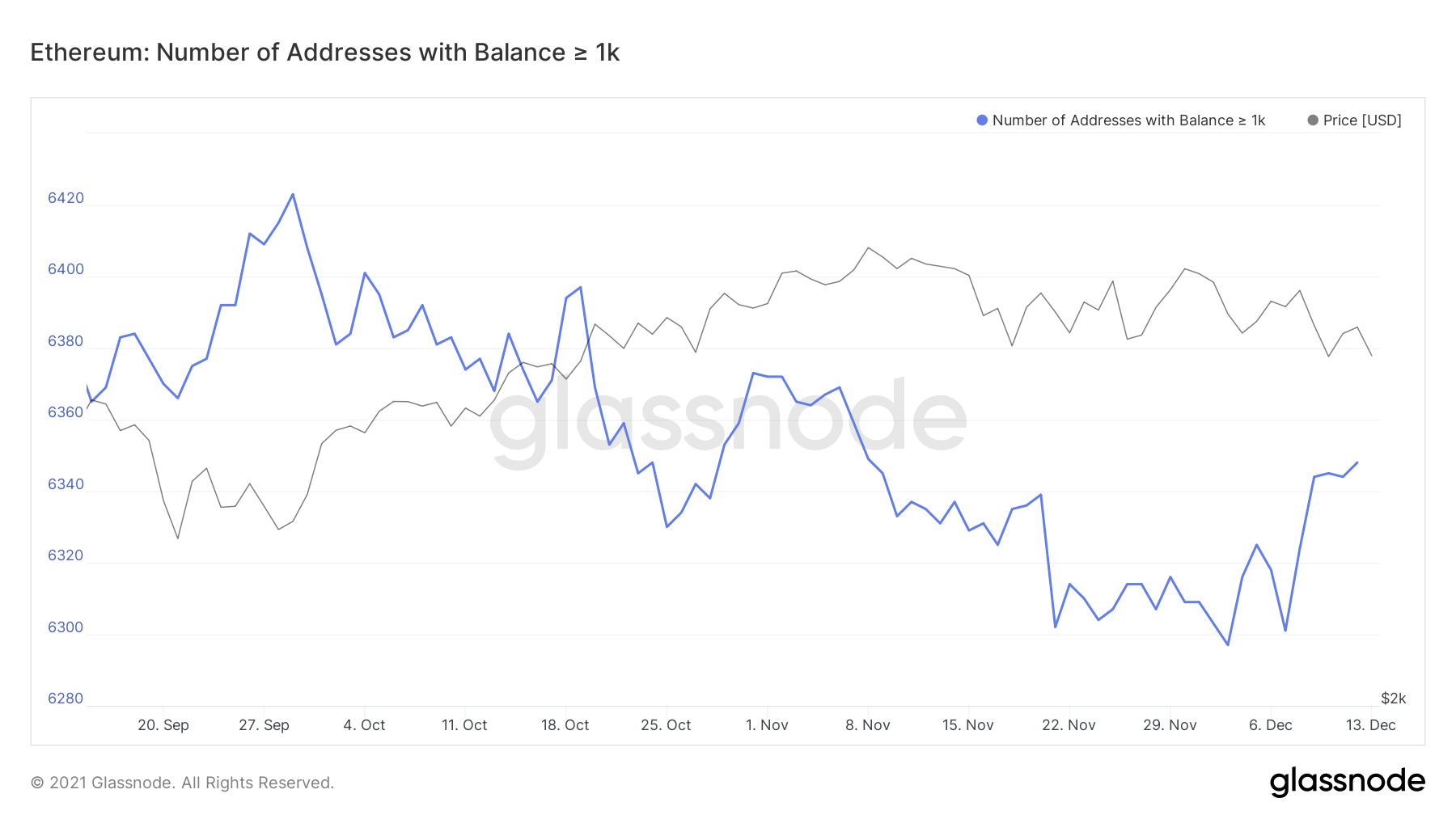Click the blue legend dot for Addresses
This screenshot has width=1456, height=819.
pos(982,120)
